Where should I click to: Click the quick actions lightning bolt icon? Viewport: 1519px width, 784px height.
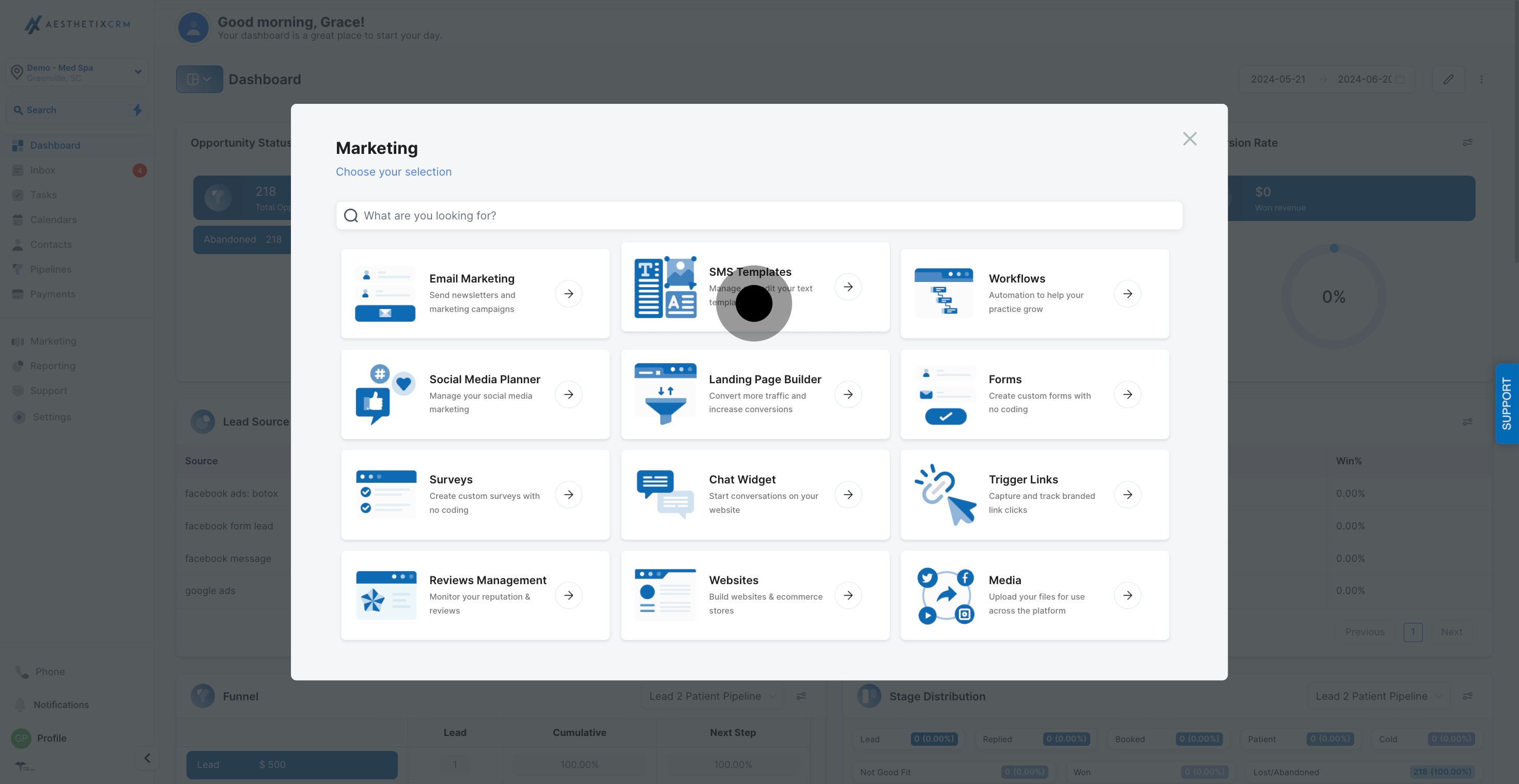click(x=137, y=109)
